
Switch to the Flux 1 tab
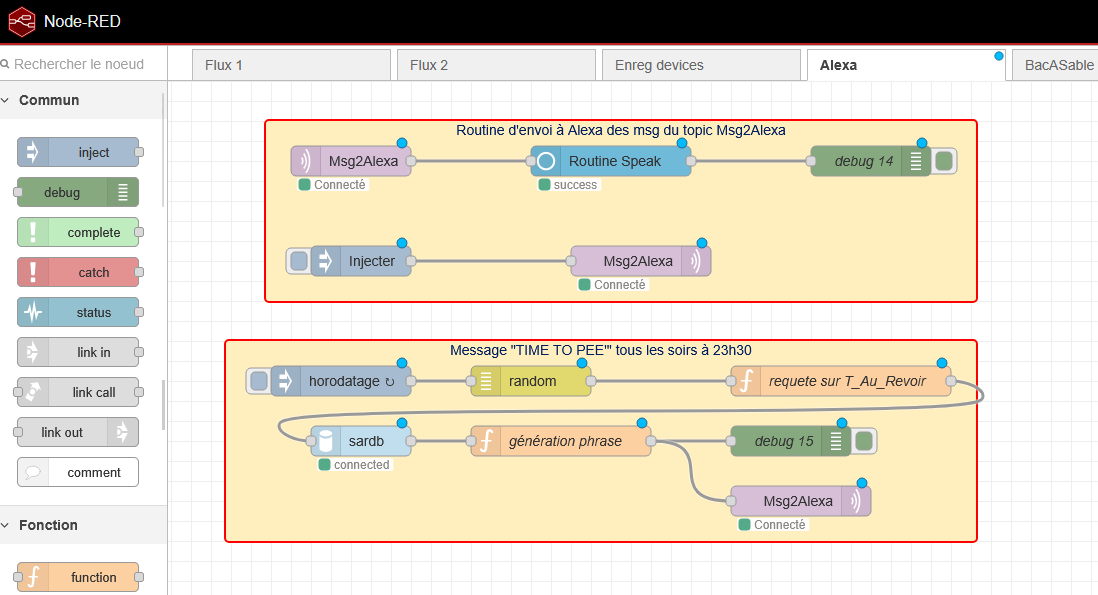290,65
